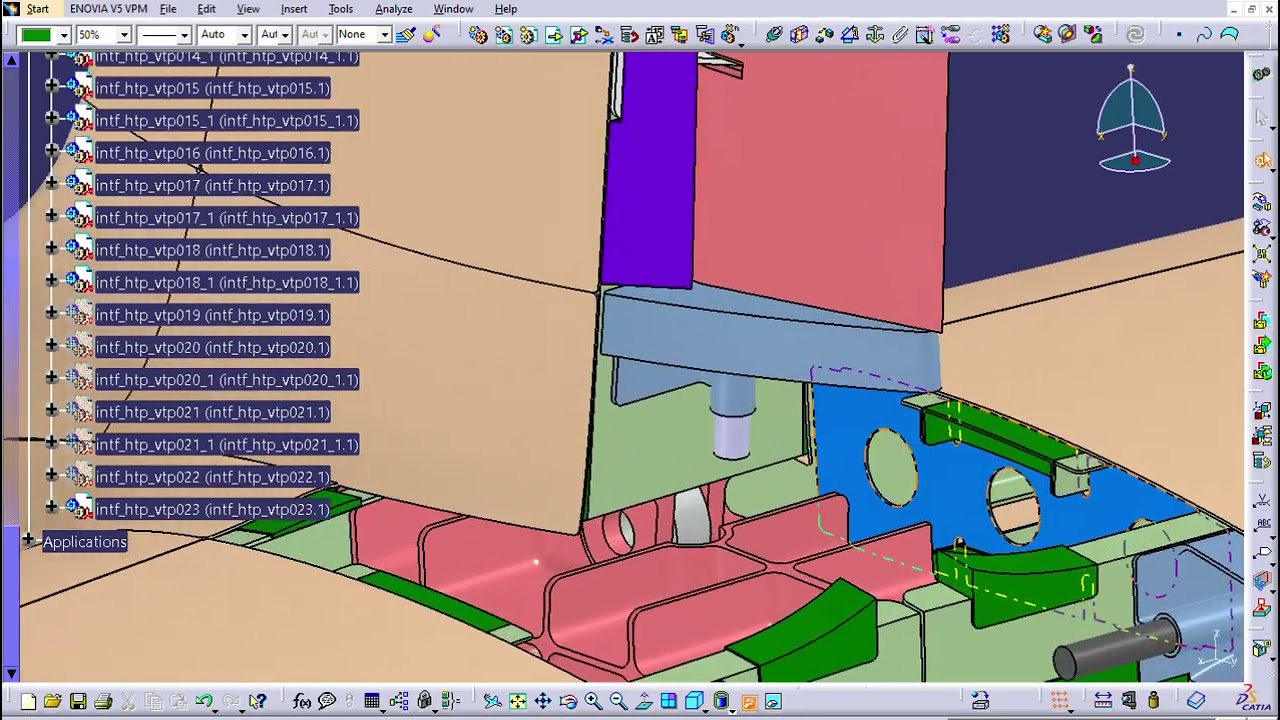Click the Zoom Out magnifier icon

point(618,701)
